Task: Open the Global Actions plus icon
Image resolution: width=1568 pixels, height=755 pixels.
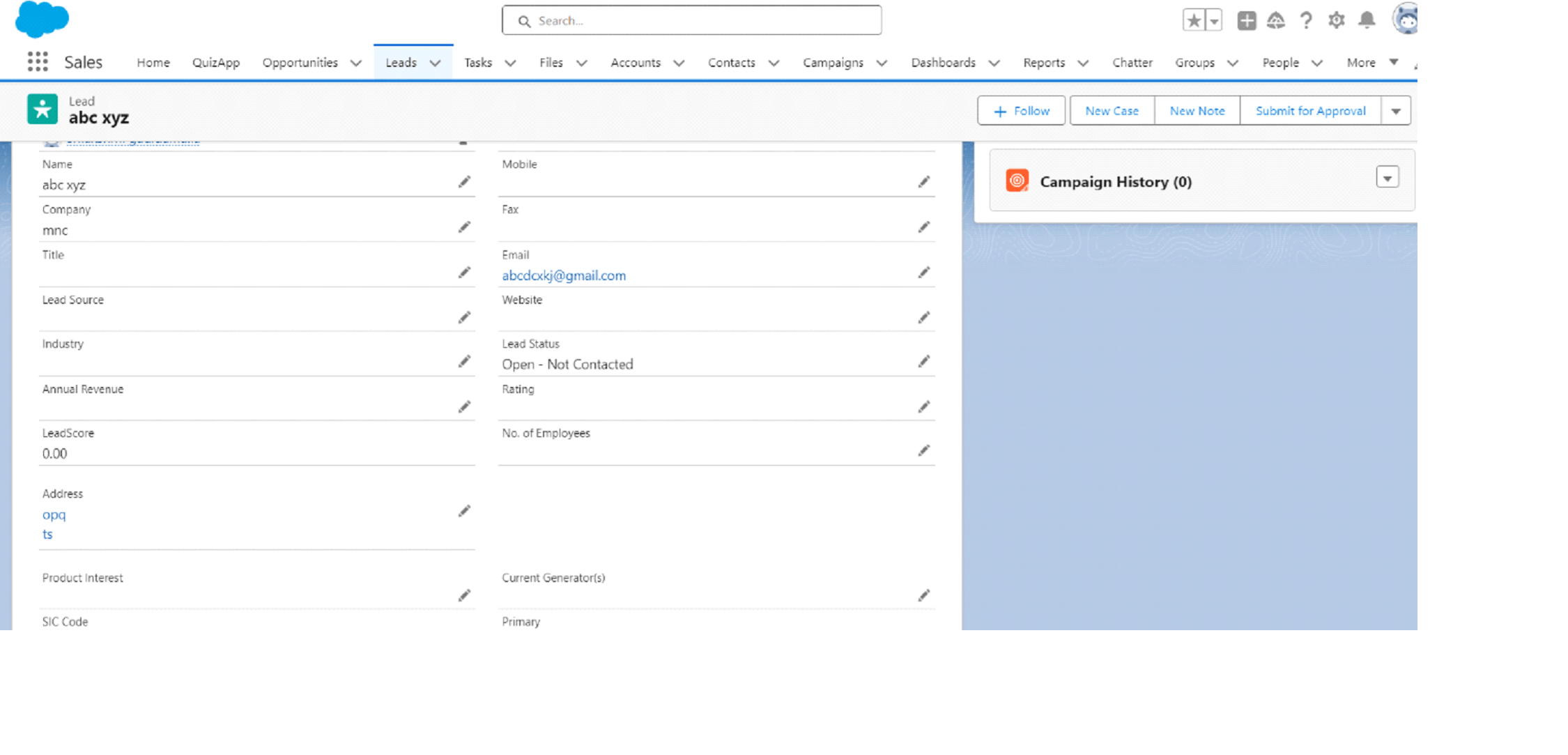Action: point(1247,21)
